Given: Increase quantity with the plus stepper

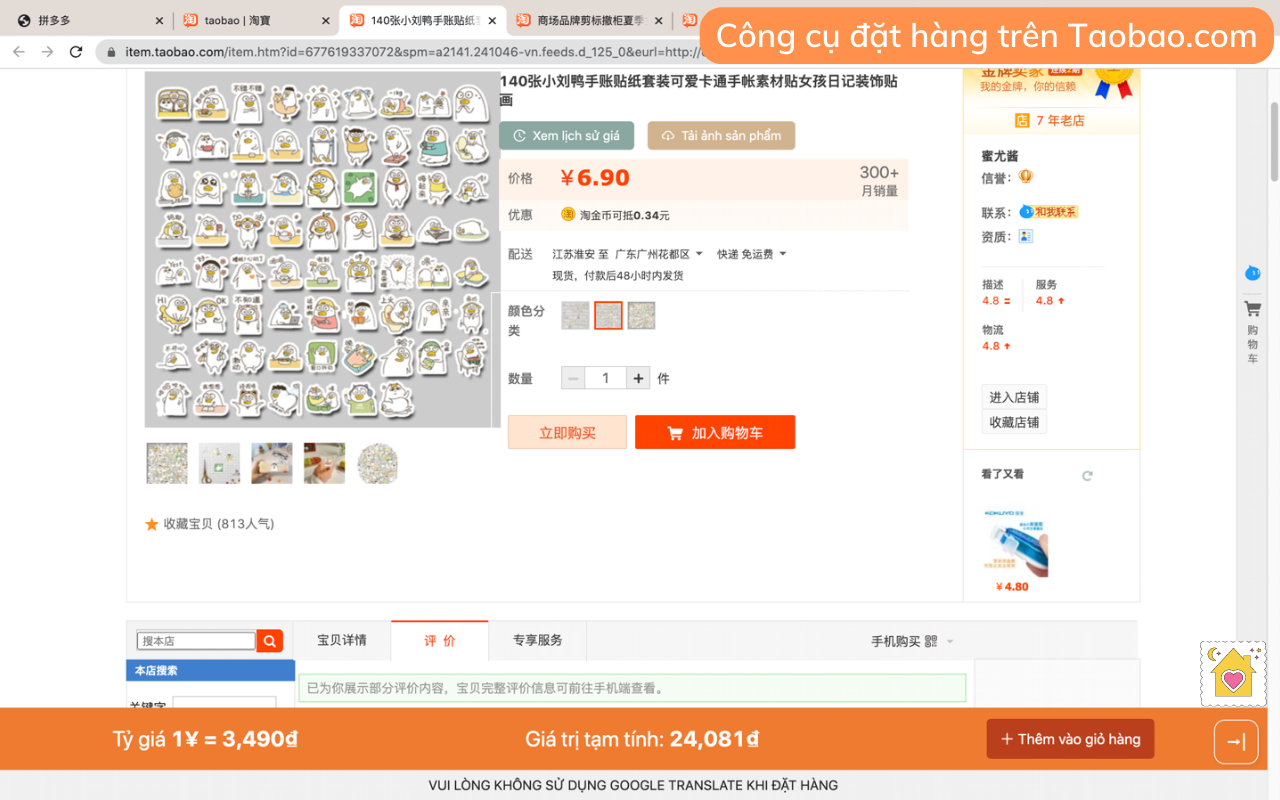Looking at the screenshot, I should [638, 378].
